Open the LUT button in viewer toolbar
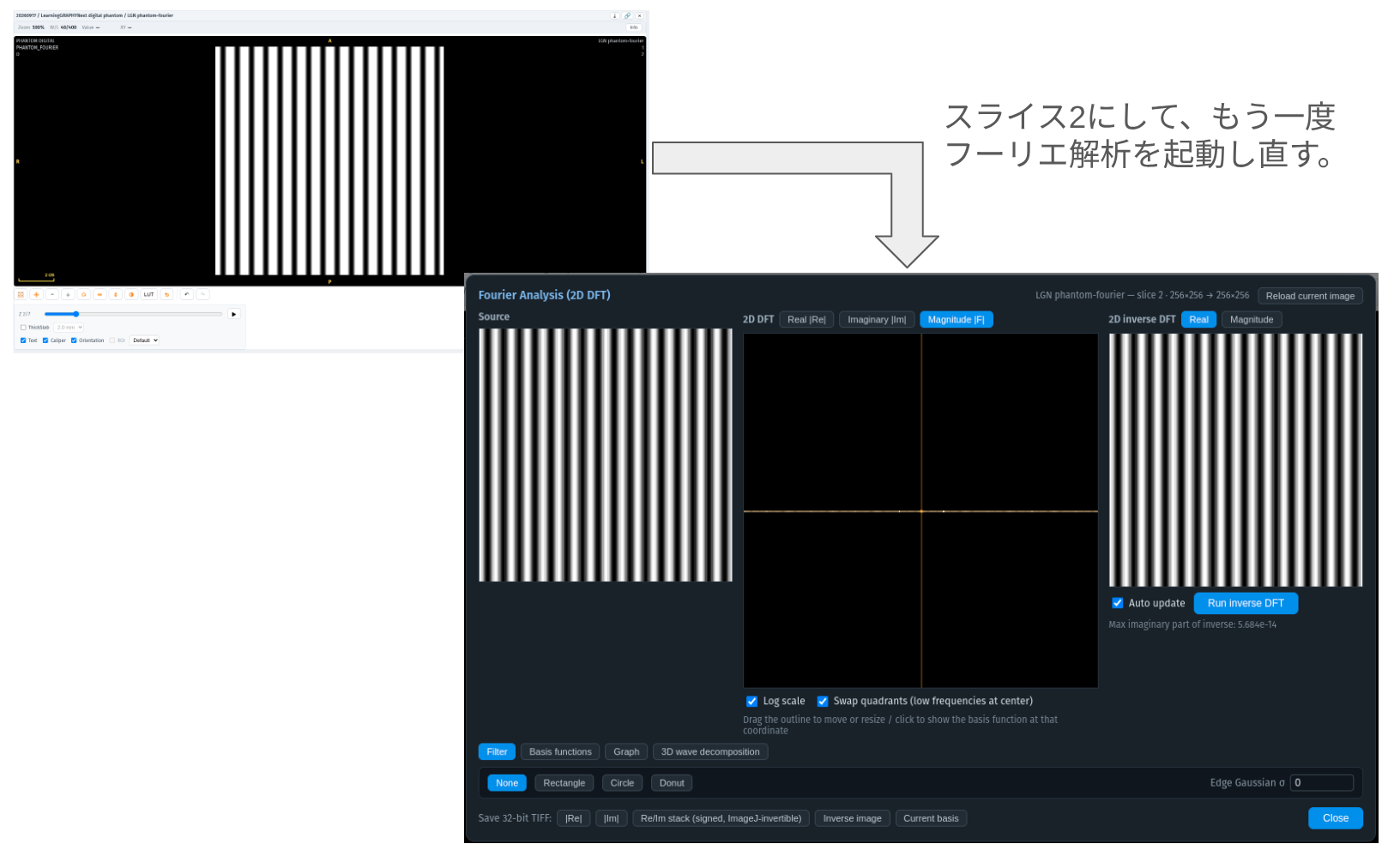 pos(148,294)
